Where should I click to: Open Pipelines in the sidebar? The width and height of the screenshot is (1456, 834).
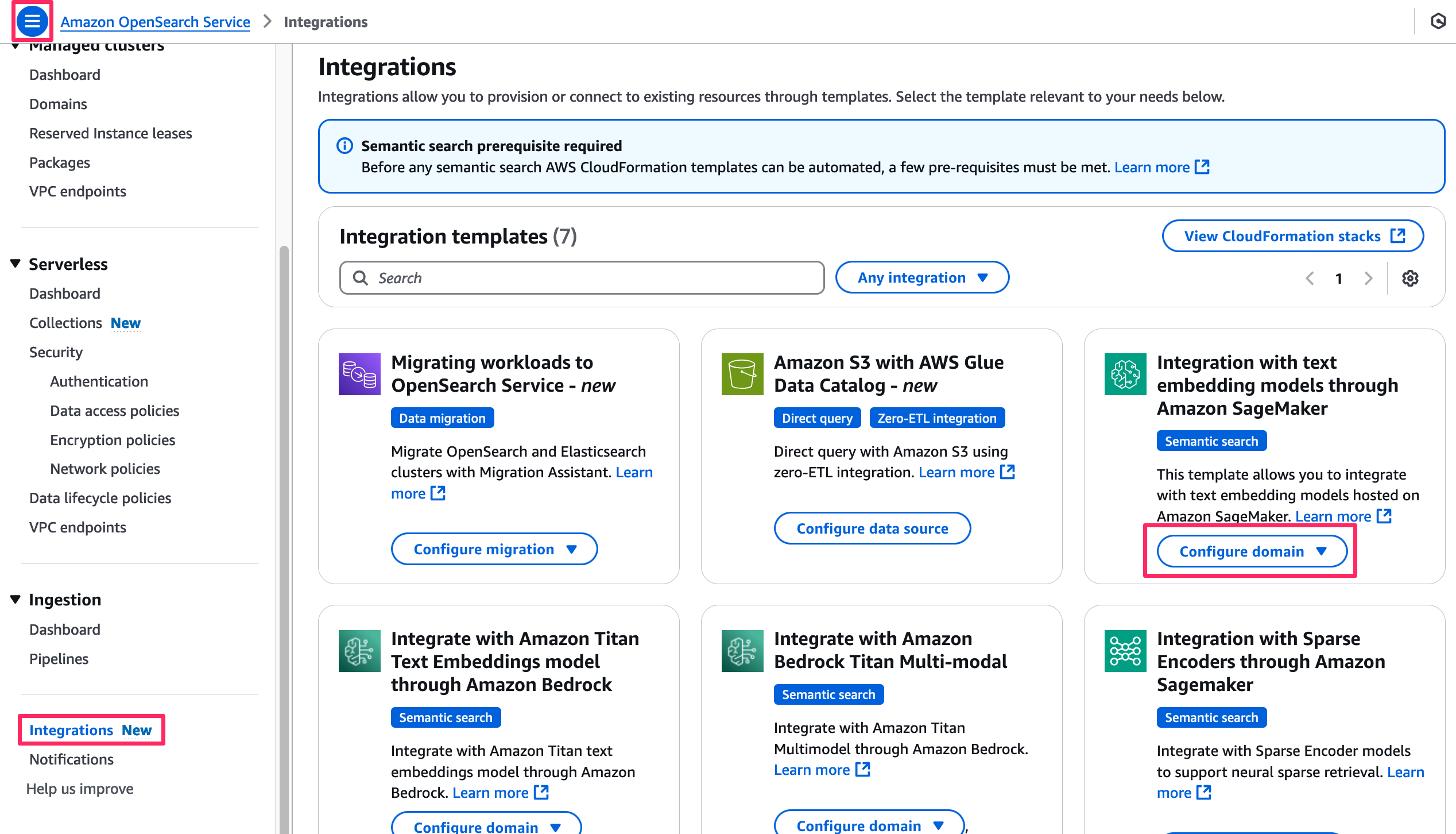[x=59, y=659]
